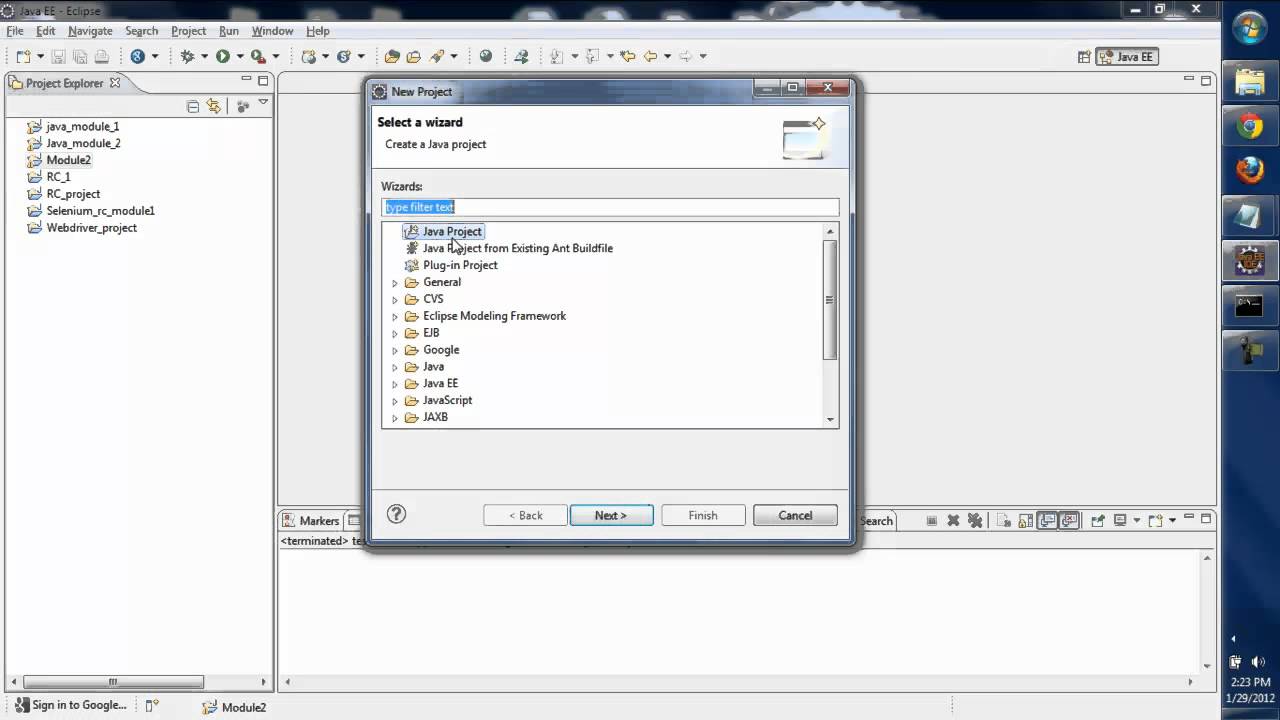Screen dimensions: 1280x720
Task: Open the Search menu
Action: pyautogui.click(x=142, y=31)
